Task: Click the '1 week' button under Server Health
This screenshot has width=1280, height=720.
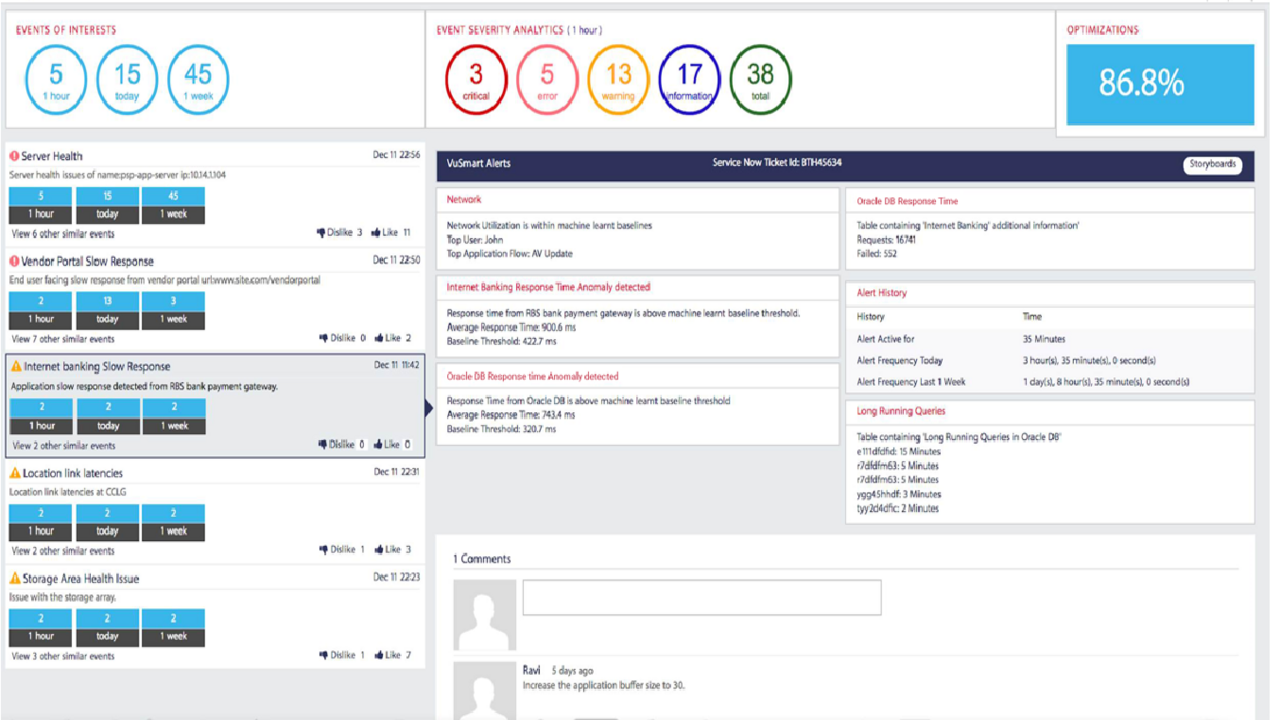Action: tap(176, 214)
